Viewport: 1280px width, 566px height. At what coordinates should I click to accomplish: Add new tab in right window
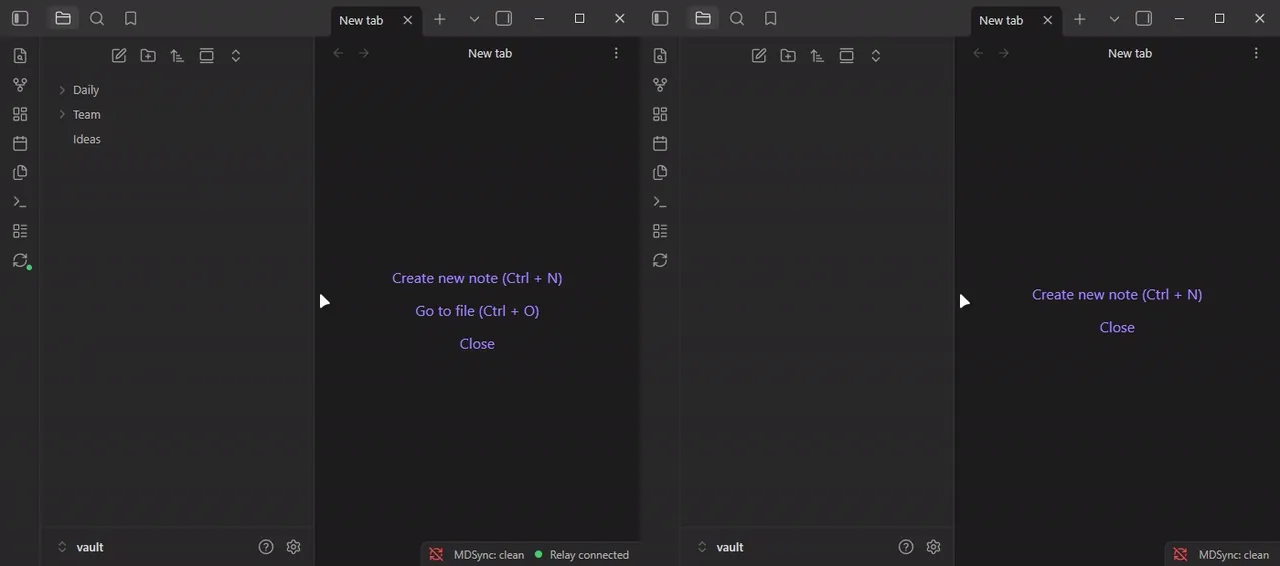1079,19
